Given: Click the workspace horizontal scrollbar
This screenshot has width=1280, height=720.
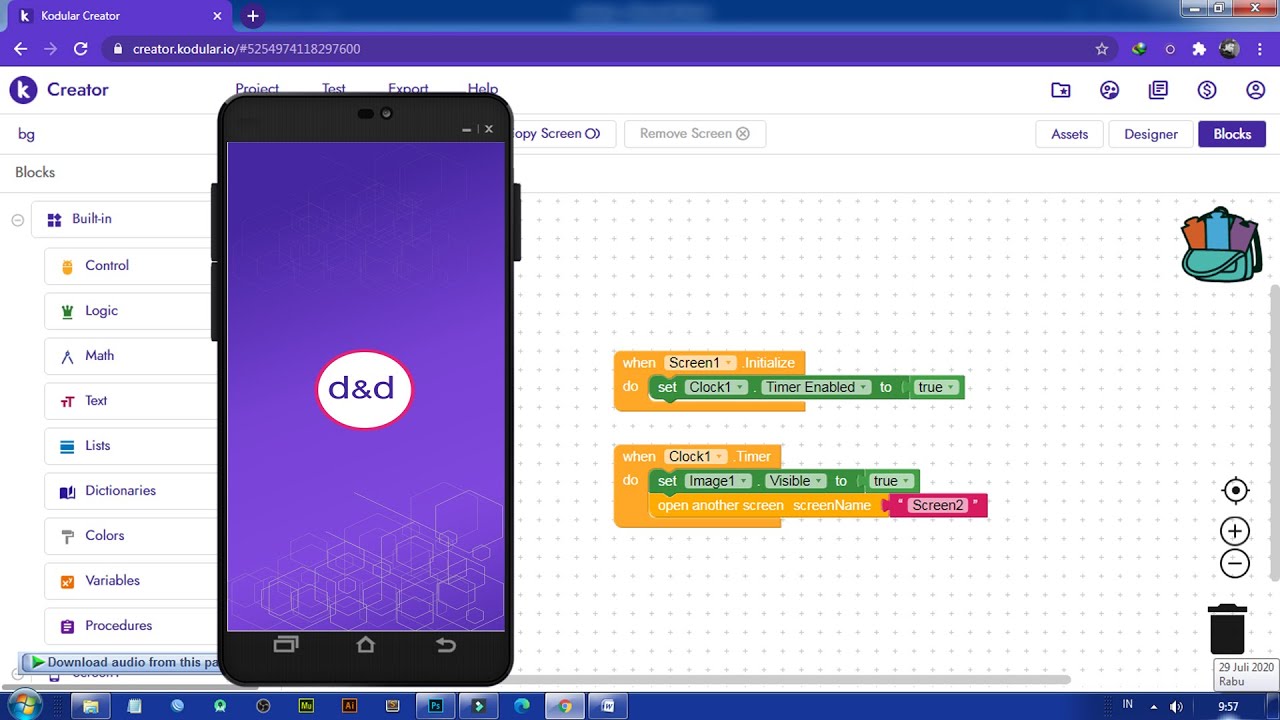Looking at the screenshot, I should pos(790,680).
